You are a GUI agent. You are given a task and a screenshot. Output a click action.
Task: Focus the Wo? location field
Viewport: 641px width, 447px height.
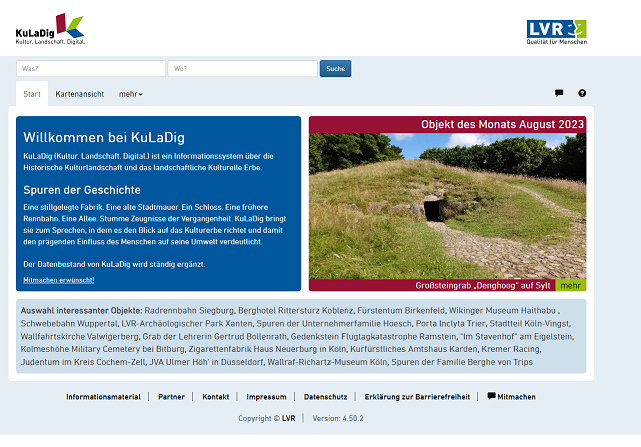click(x=242, y=69)
